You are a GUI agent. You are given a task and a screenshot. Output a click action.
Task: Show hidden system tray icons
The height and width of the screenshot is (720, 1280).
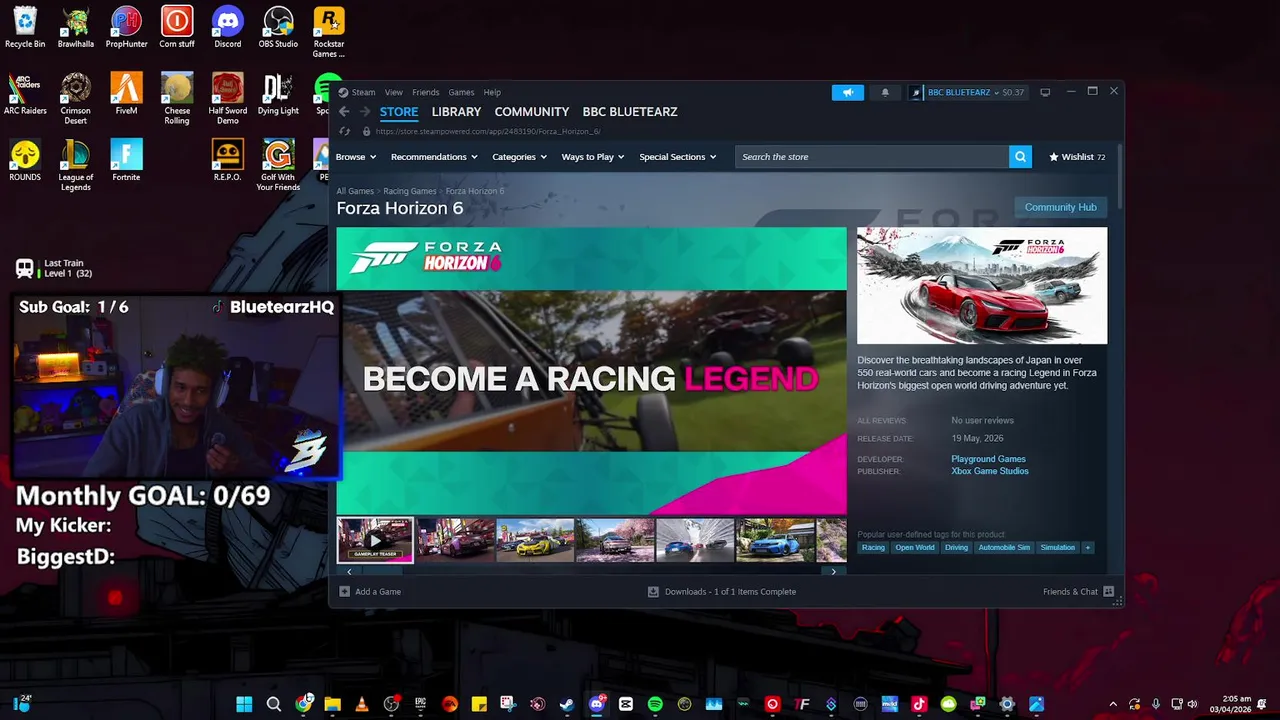click(1113, 704)
